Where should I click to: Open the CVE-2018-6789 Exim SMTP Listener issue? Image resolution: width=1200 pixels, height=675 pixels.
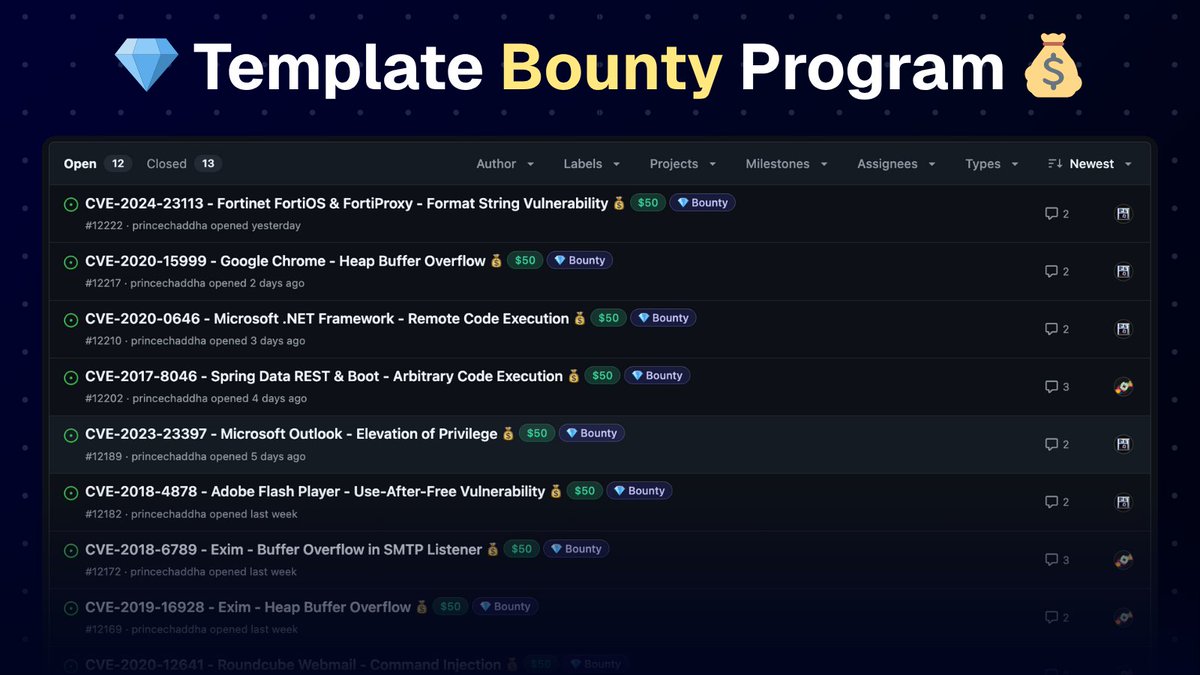click(284, 550)
